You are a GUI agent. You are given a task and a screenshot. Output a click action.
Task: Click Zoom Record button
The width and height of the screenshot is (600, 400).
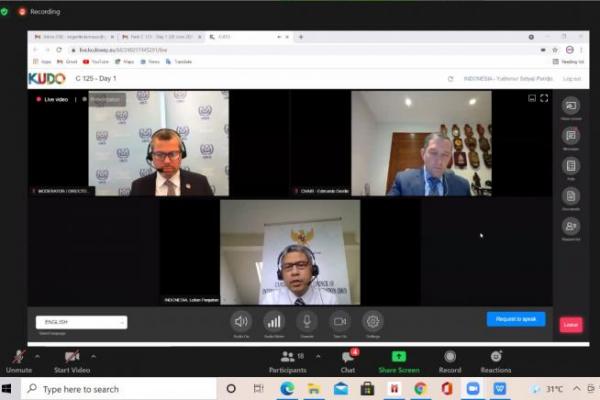pos(450,362)
